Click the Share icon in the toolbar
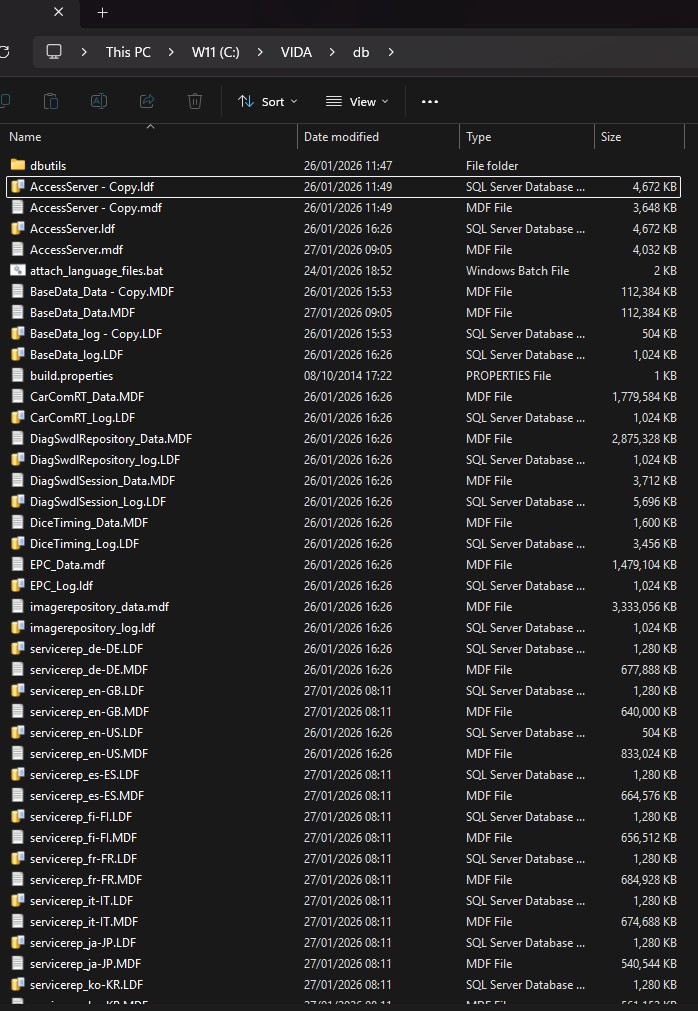Viewport: 698px width, 1011px height. [x=147, y=101]
